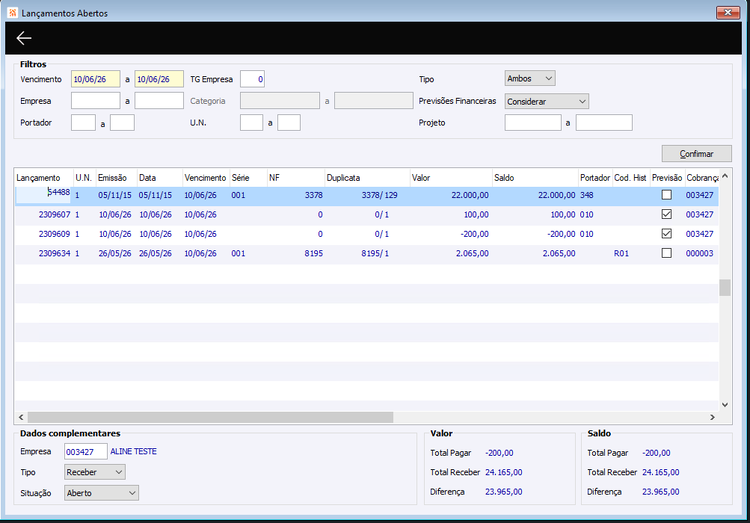Open the Tipo filter dropdown showing Ambos
Image resolution: width=750 pixels, height=523 pixels.
(x=530, y=78)
